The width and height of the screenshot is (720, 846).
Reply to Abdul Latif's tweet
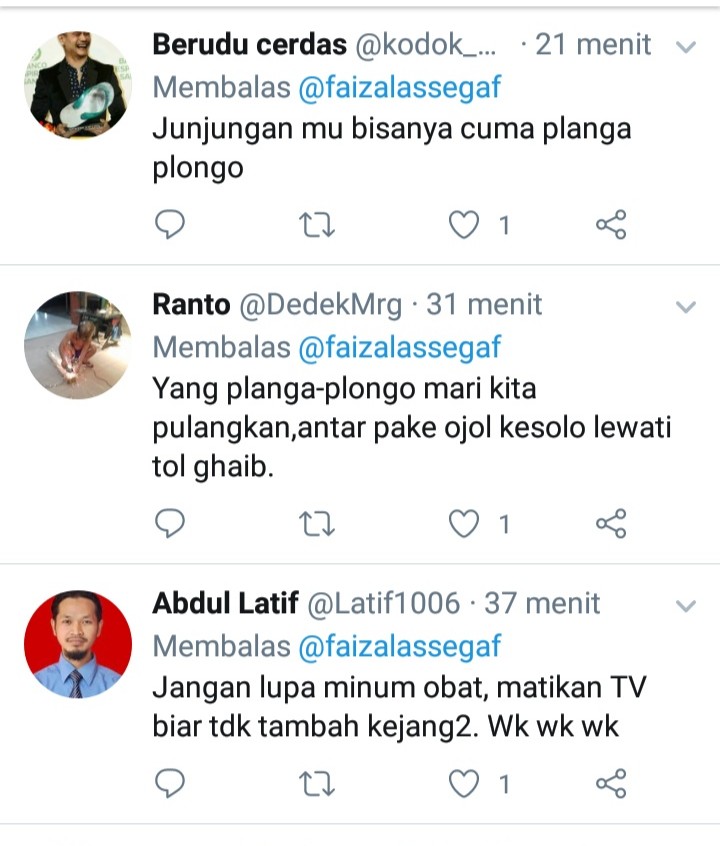click(x=169, y=783)
